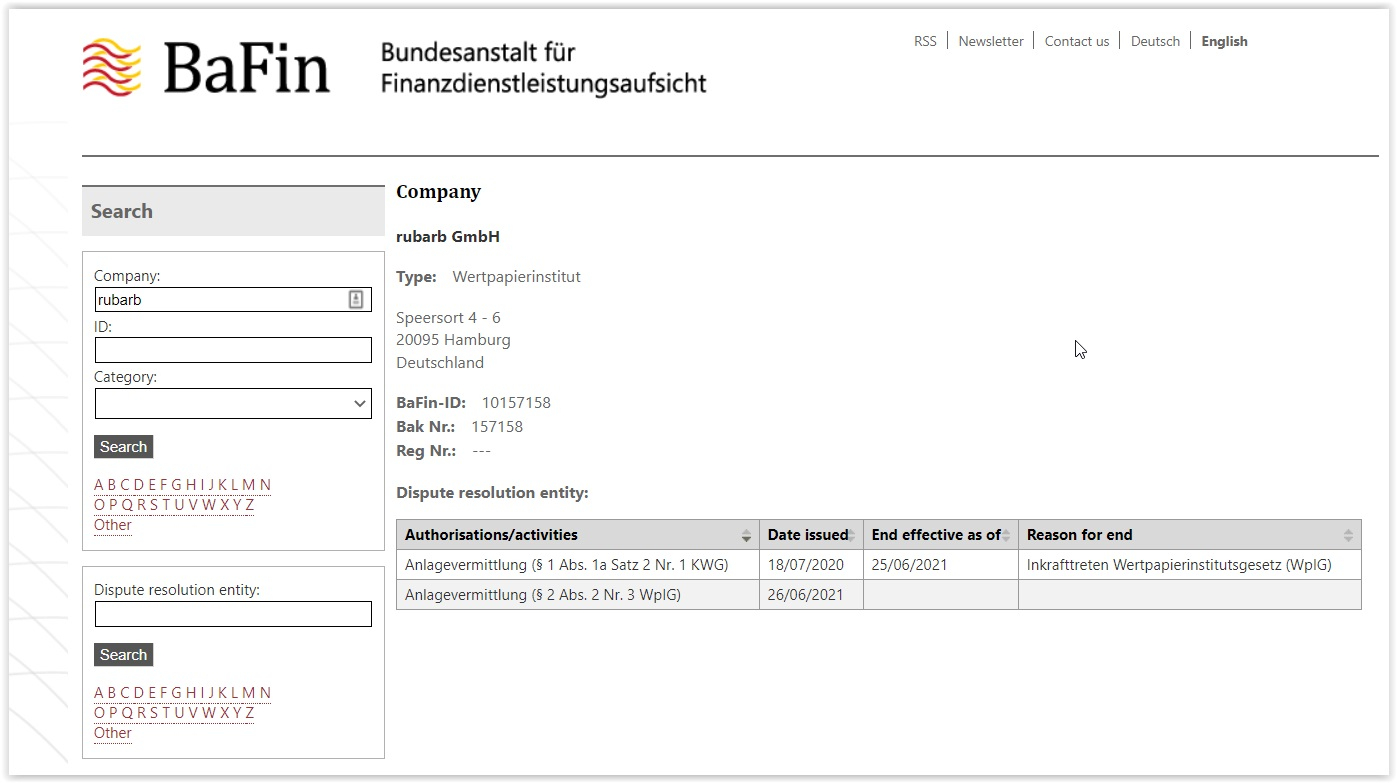The height and width of the screenshot is (783, 1397).
Task: Browse companies starting with letter H
Action: coord(190,485)
